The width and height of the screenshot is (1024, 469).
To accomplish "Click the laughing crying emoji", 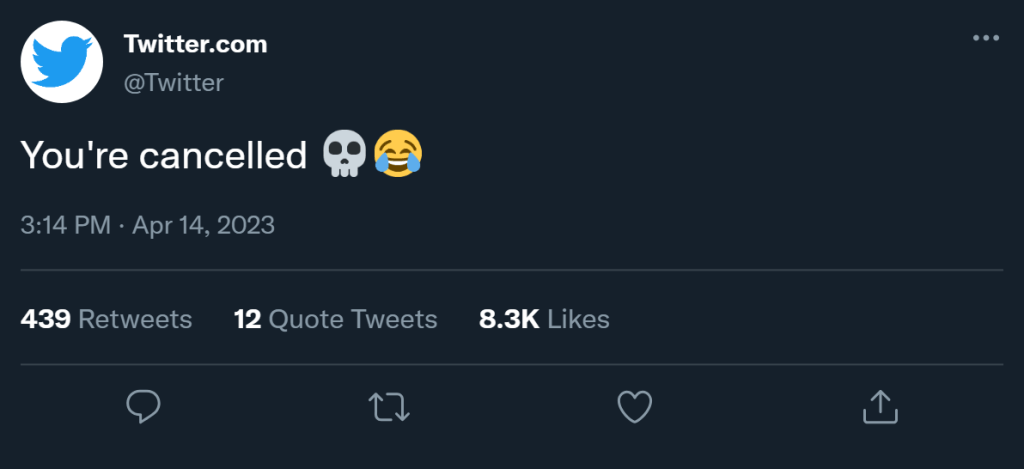I will 397,156.
